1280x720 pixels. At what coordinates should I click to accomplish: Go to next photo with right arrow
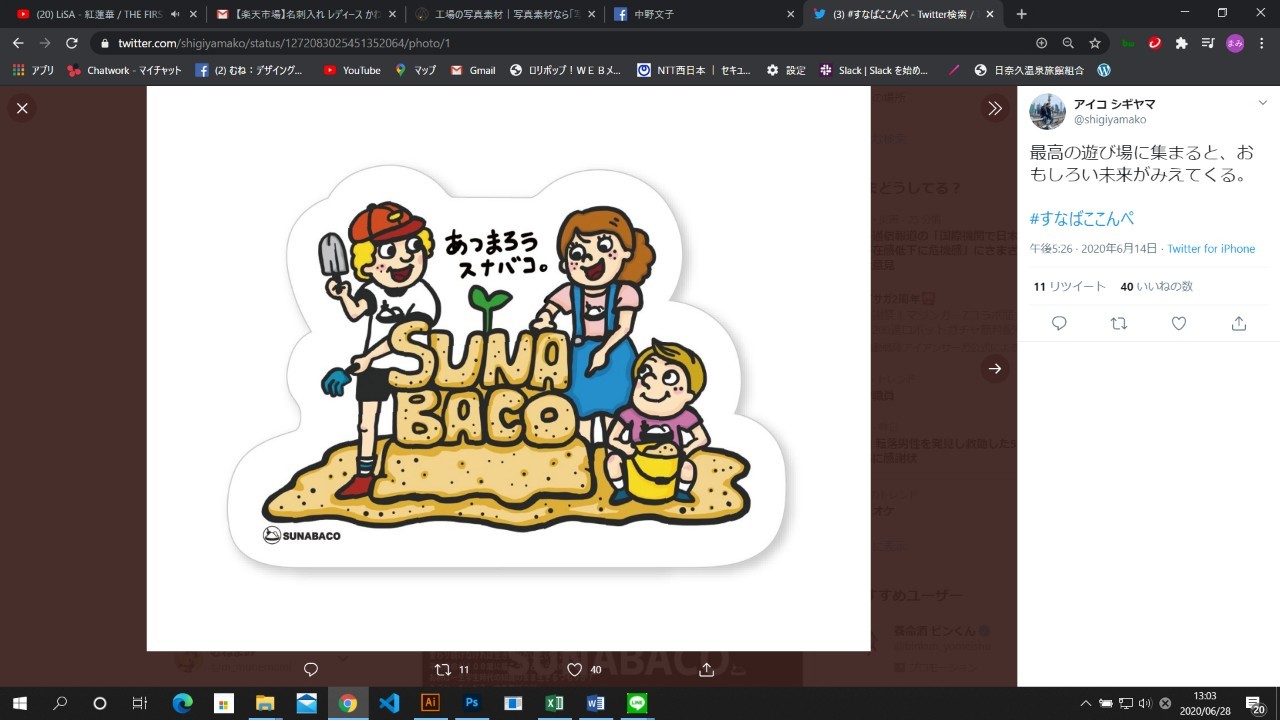click(x=995, y=368)
